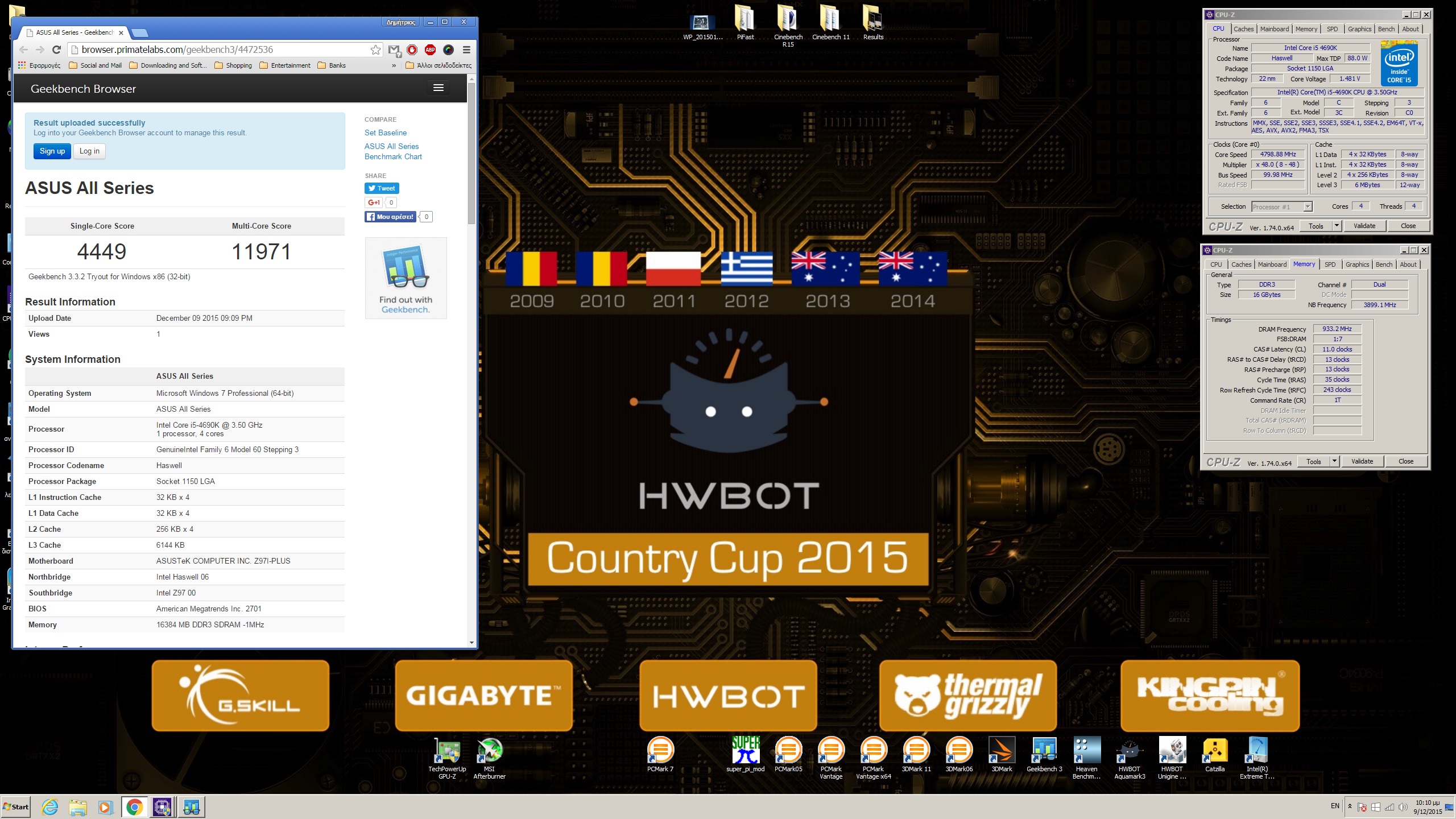Open Windows Explorer from the taskbar
The width and height of the screenshot is (1456, 819).
[x=78, y=806]
